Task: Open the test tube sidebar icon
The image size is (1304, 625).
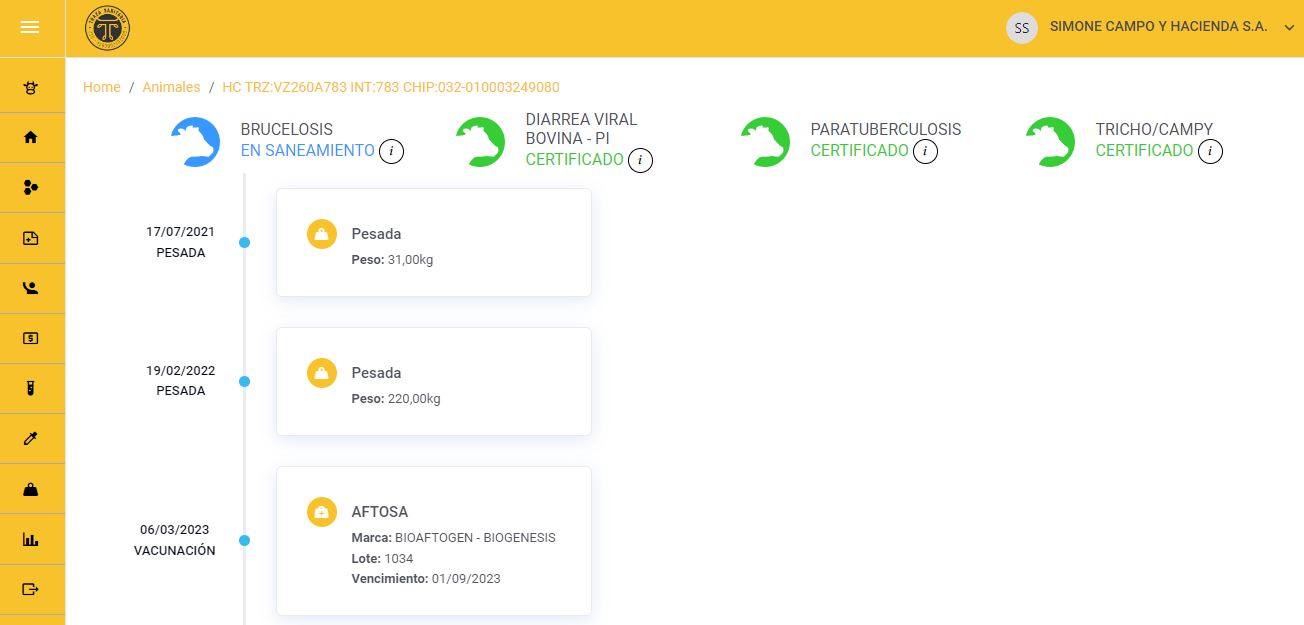Action: [x=30, y=388]
